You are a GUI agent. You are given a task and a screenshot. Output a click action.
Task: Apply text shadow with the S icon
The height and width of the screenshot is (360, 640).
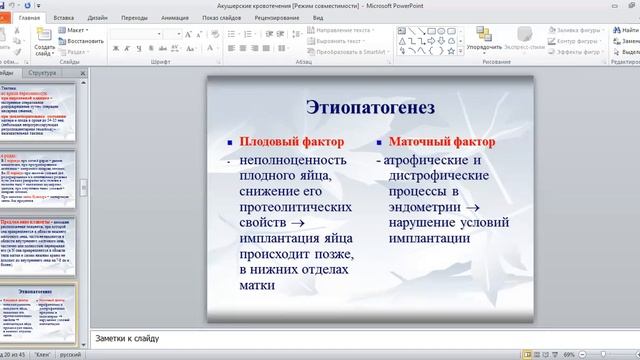(151, 49)
